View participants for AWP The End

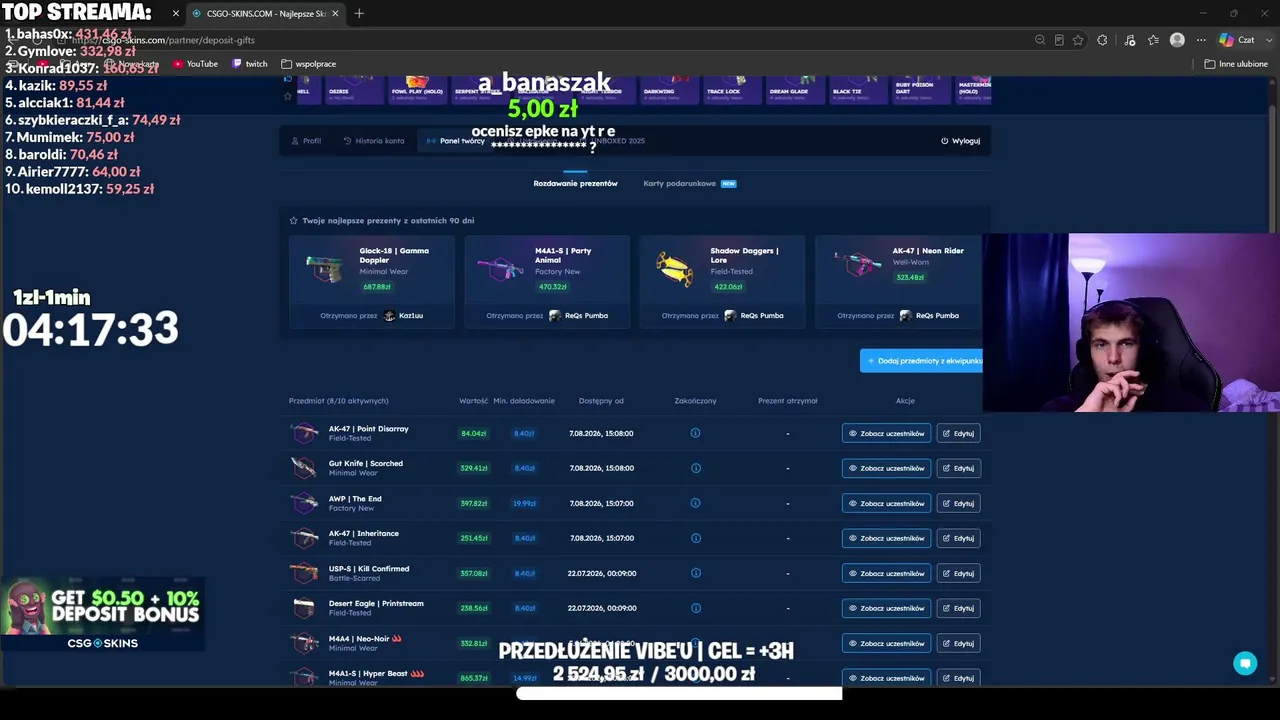(x=886, y=503)
